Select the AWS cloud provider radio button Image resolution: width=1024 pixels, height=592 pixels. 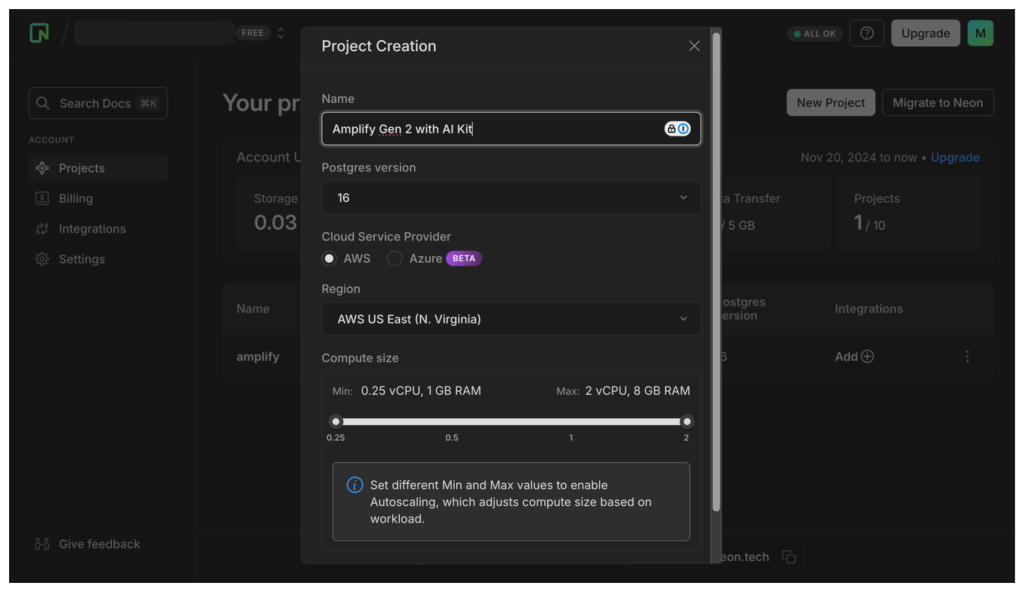(329, 258)
